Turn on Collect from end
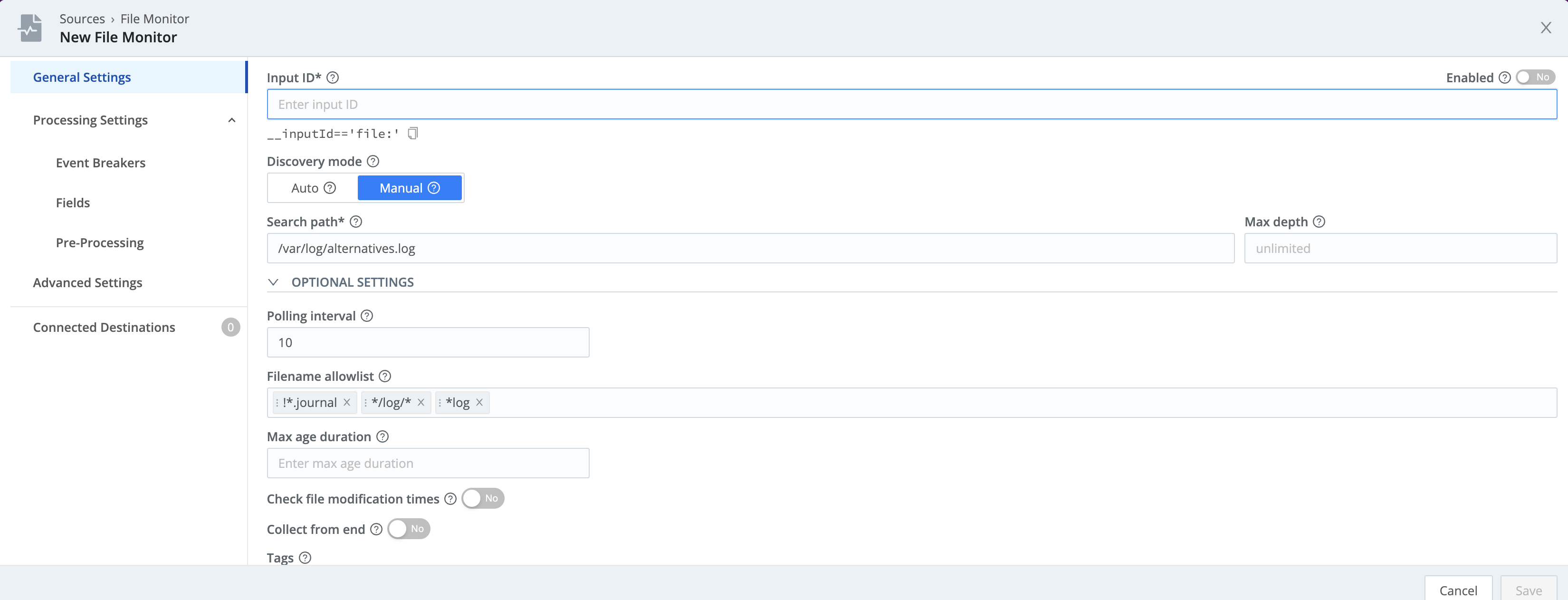The image size is (1568, 600). pos(409,529)
